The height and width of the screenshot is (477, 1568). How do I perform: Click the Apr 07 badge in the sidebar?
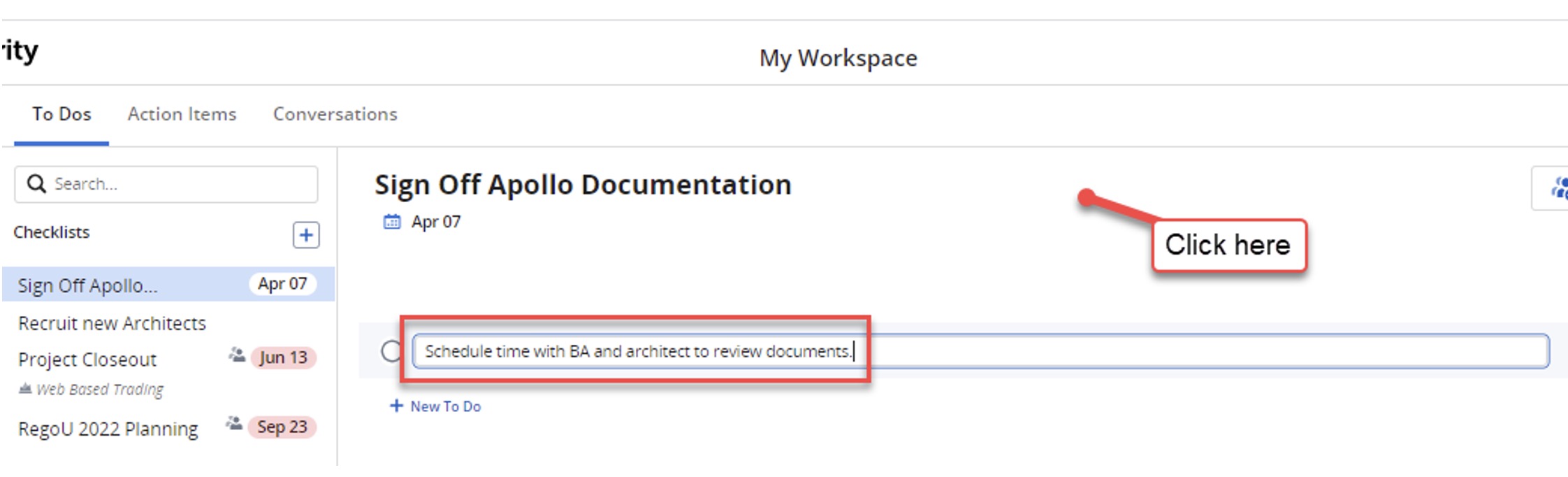tap(282, 284)
